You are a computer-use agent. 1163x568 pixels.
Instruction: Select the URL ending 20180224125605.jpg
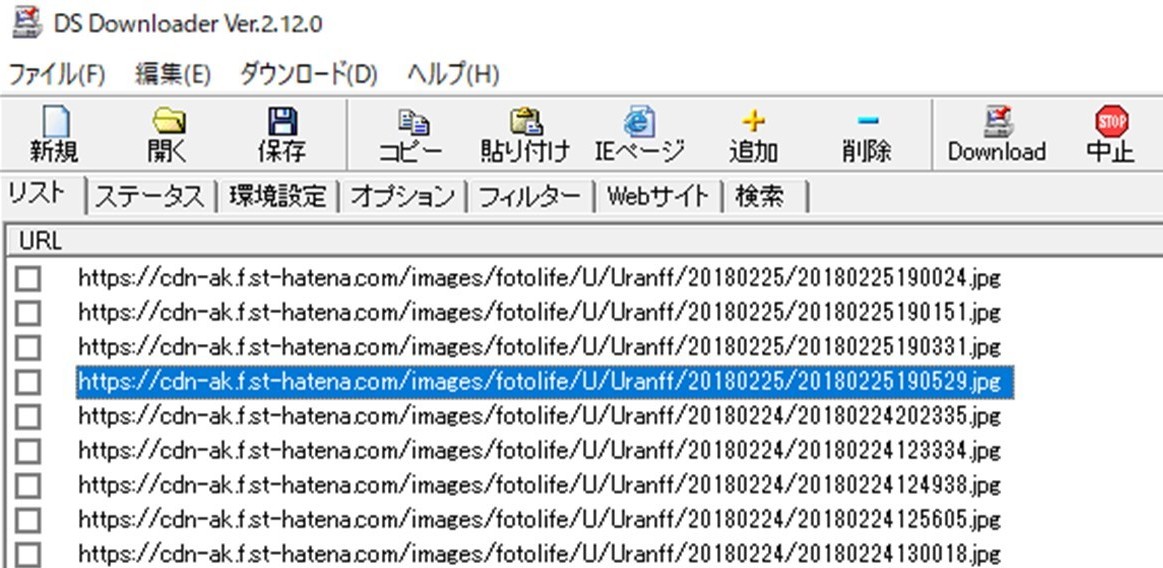click(539, 519)
